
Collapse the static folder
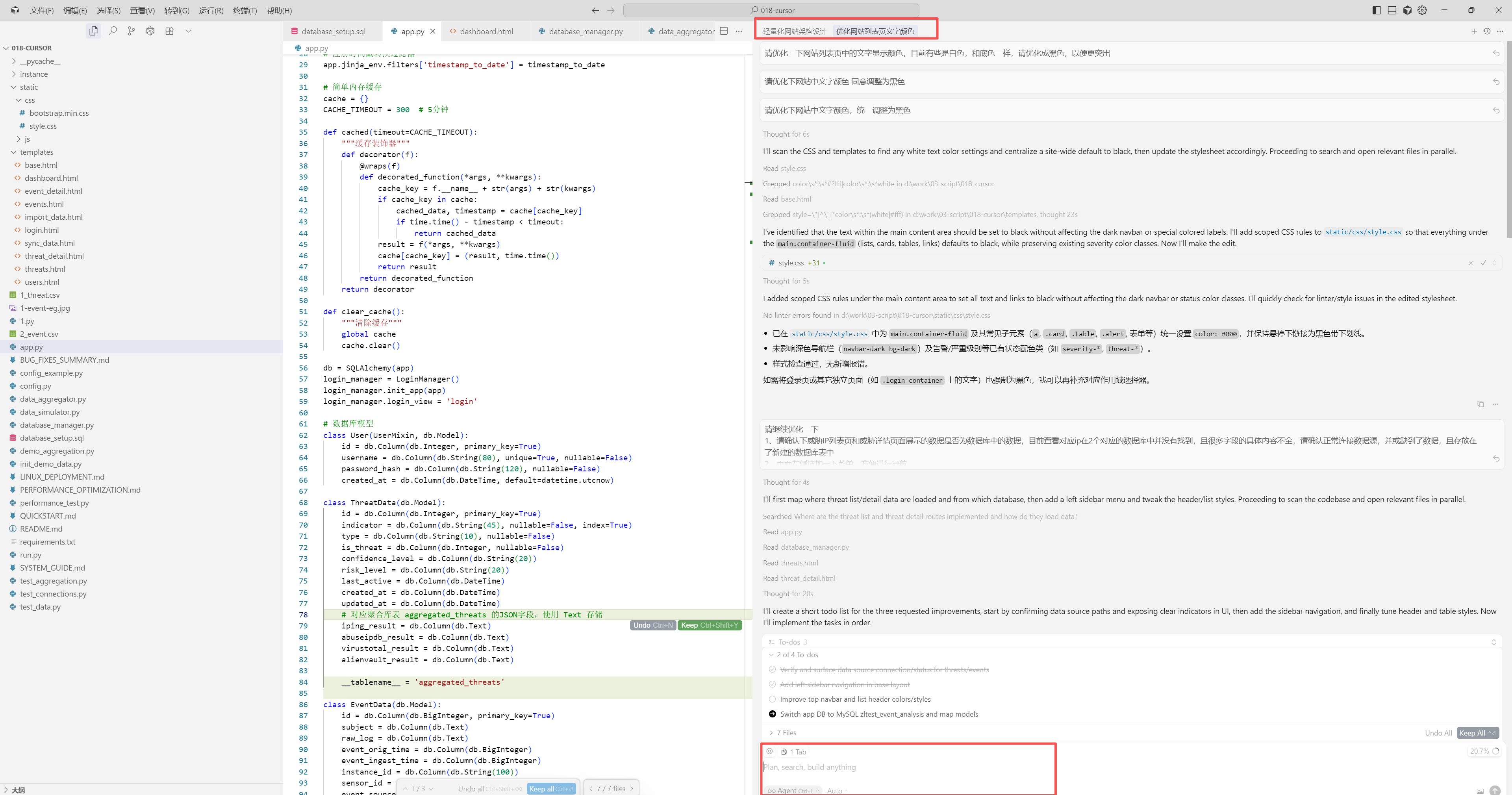[14, 87]
